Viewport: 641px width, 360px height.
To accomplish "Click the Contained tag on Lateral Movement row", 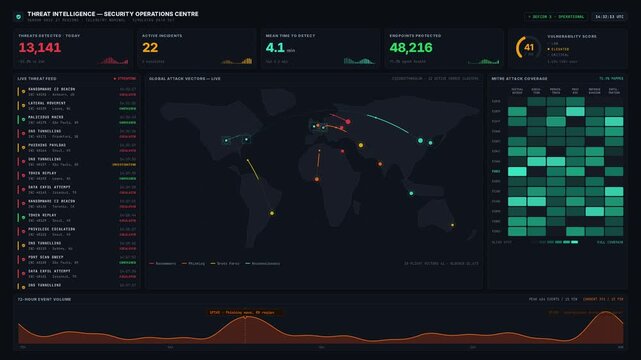I will 128,109.
